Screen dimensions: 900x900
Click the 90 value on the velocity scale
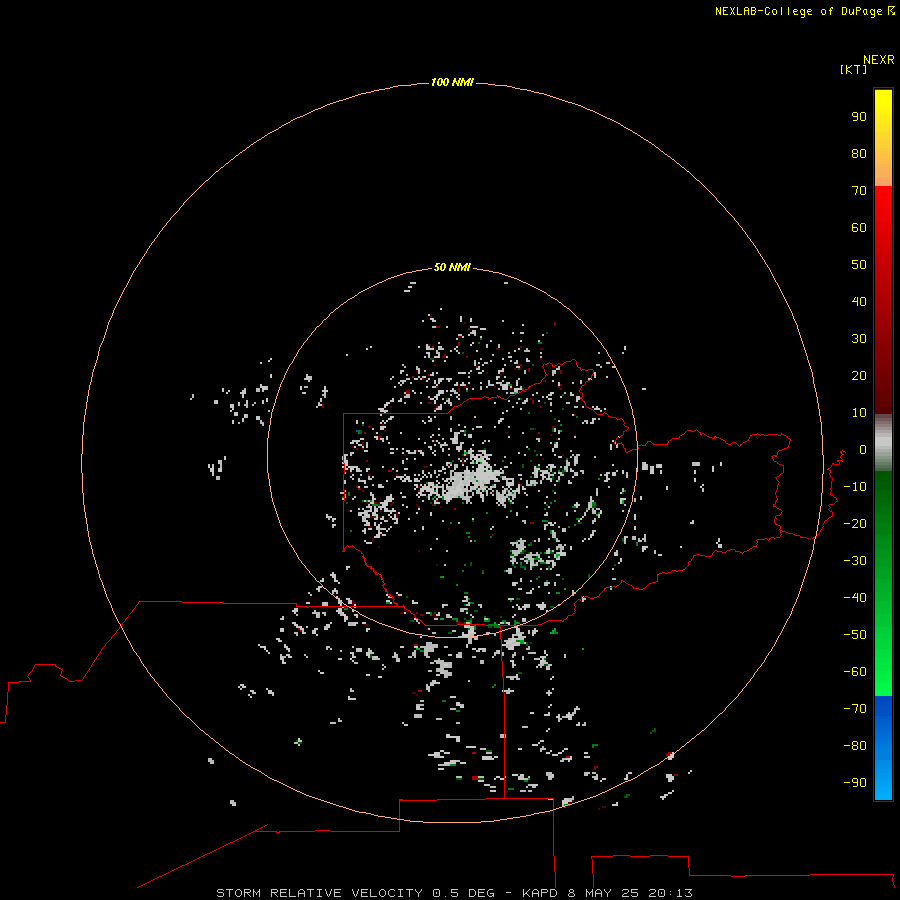[859, 117]
